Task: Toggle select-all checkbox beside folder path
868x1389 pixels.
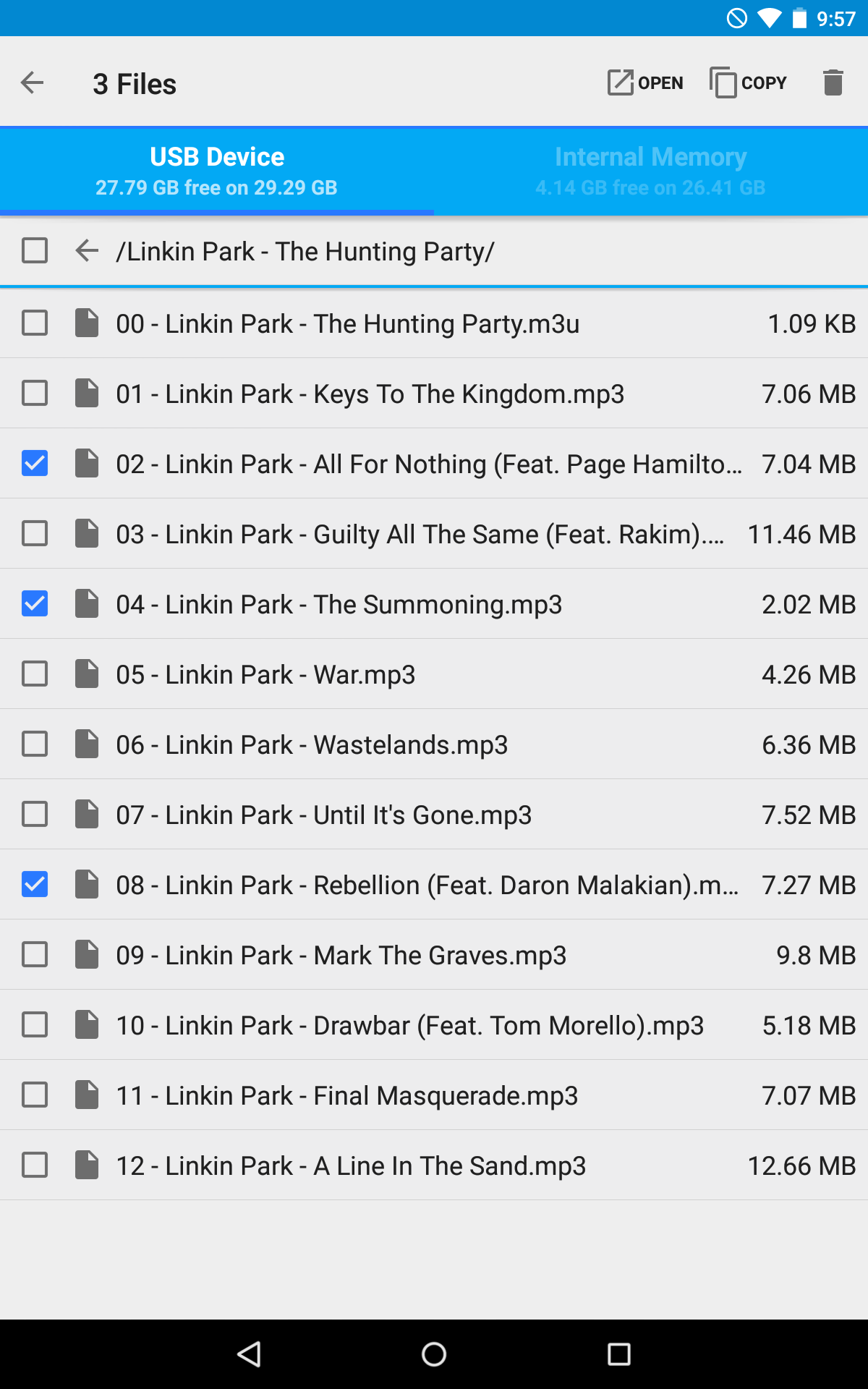Action: pos(35,251)
